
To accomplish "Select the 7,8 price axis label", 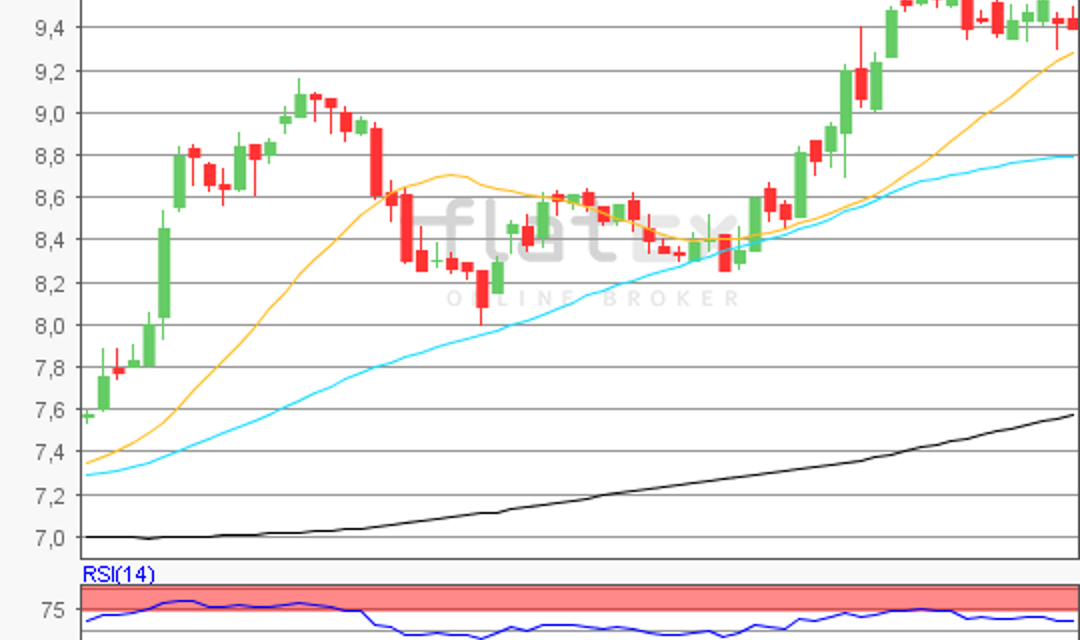I will tap(50, 369).
